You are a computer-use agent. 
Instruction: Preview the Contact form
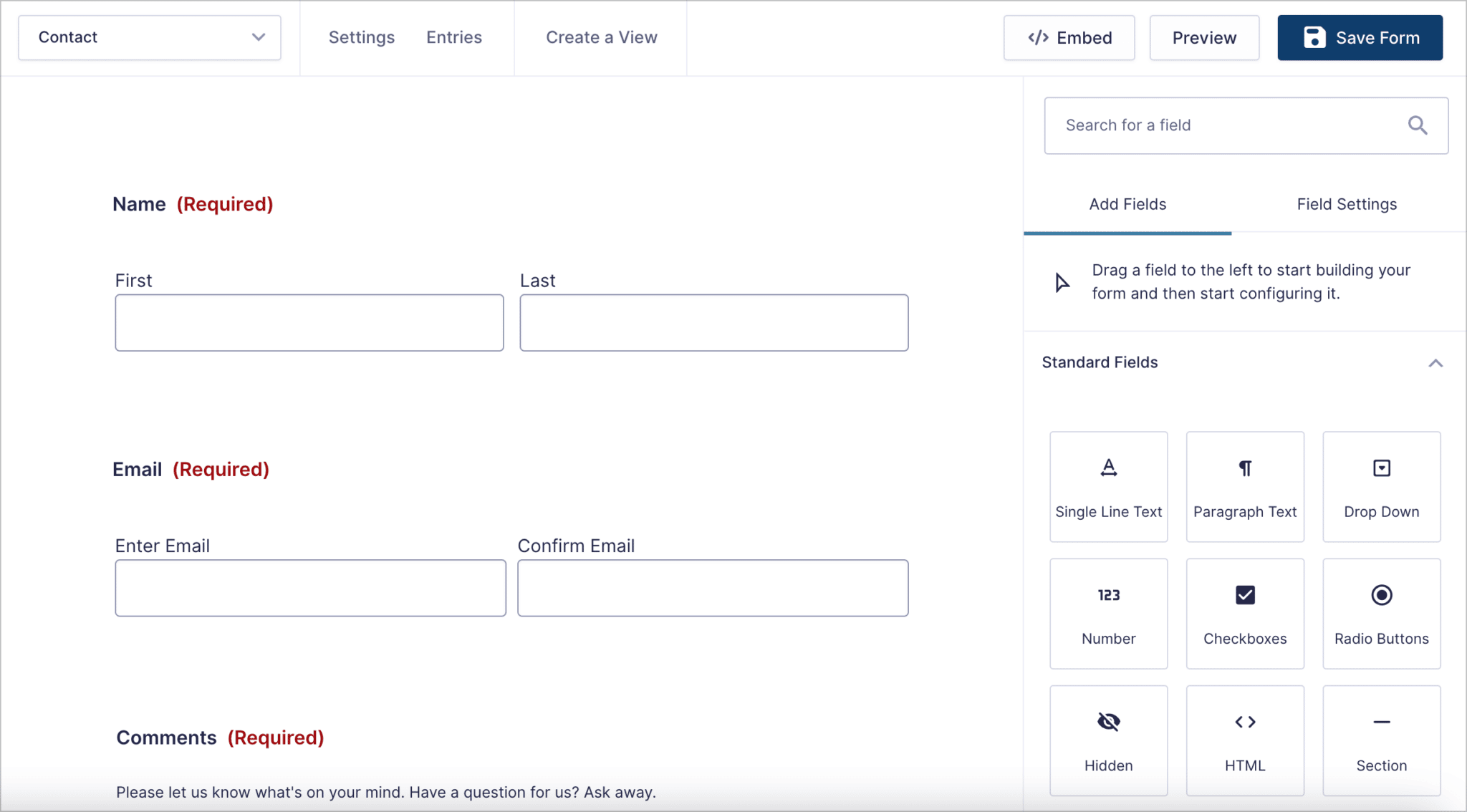tap(1204, 37)
